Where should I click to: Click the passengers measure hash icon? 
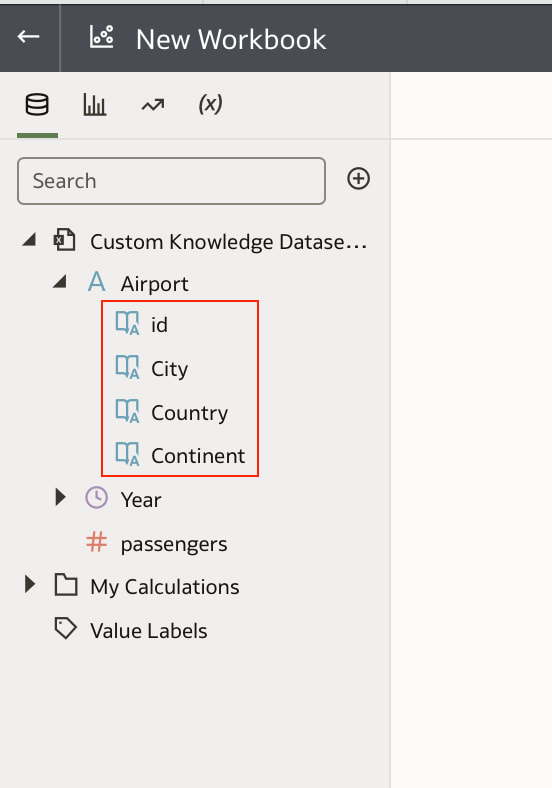pyautogui.click(x=97, y=542)
